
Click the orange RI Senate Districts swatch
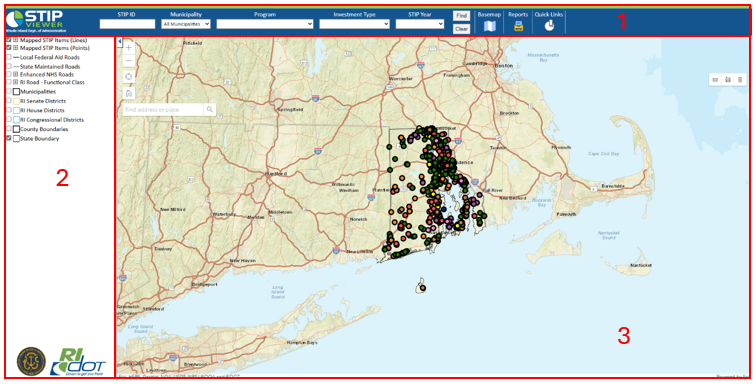tap(16, 101)
